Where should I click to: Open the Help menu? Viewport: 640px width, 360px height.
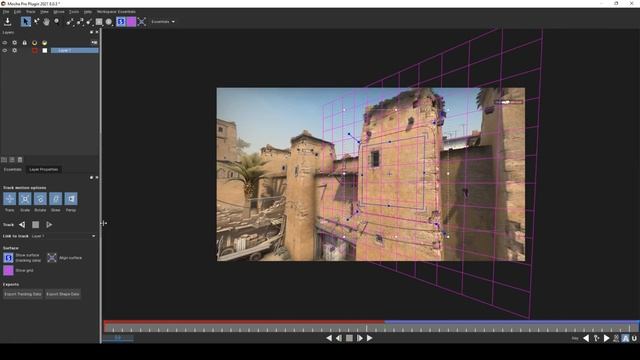point(88,12)
